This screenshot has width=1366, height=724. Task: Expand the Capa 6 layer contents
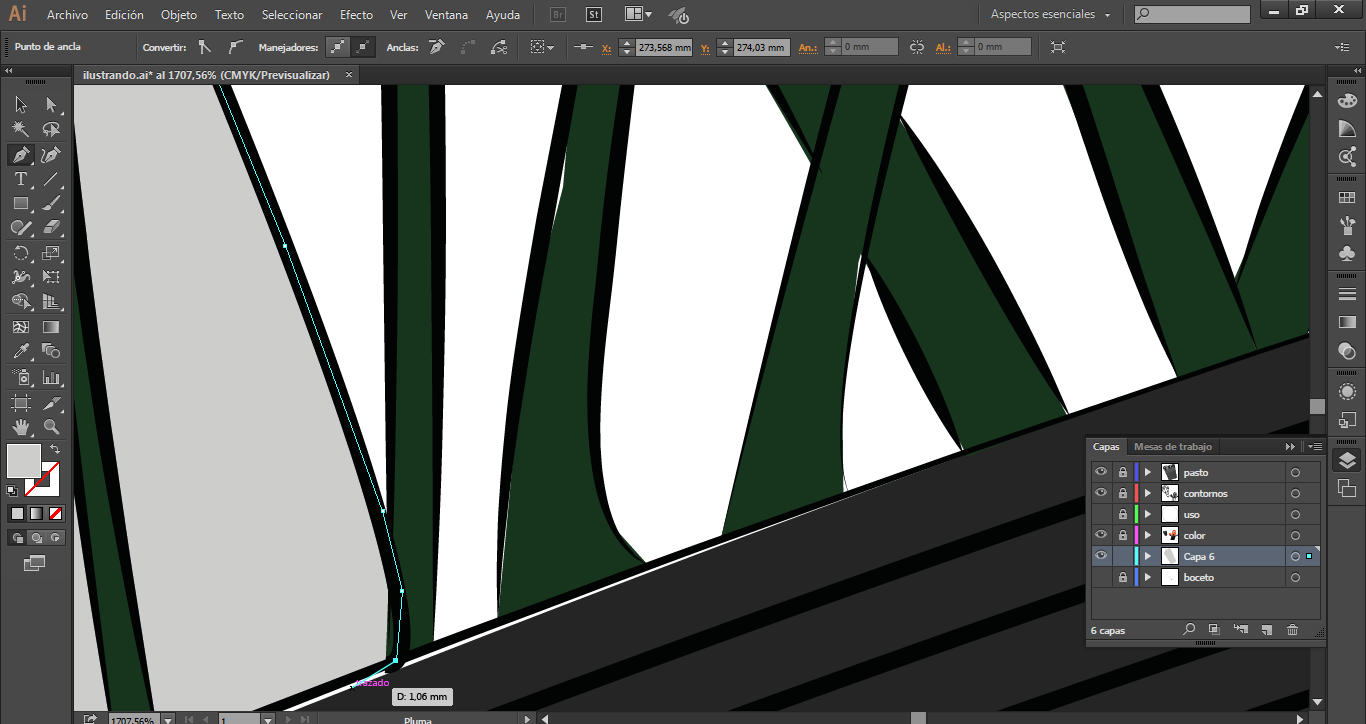pos(1148,556)
